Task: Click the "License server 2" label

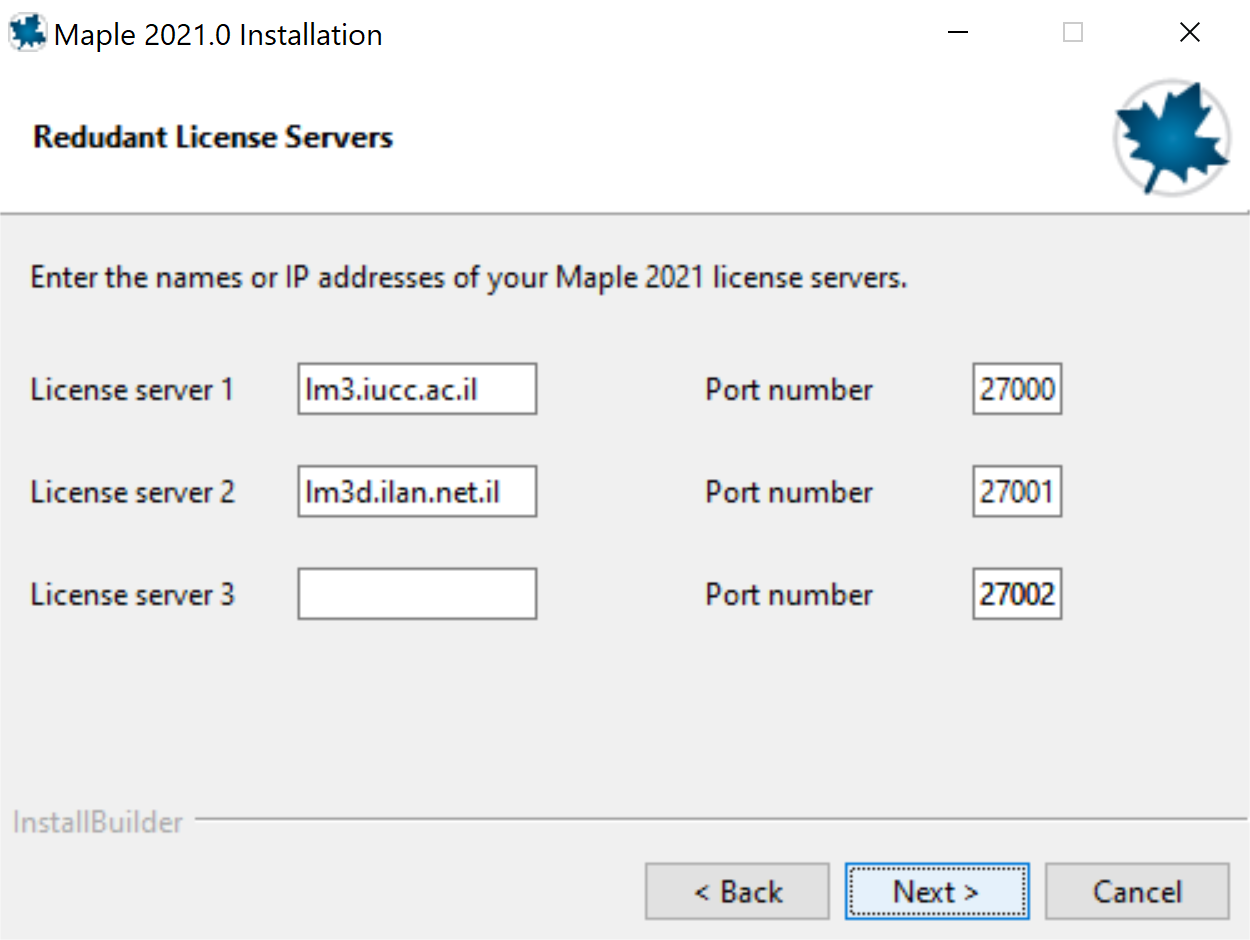Action: point(133,492)
